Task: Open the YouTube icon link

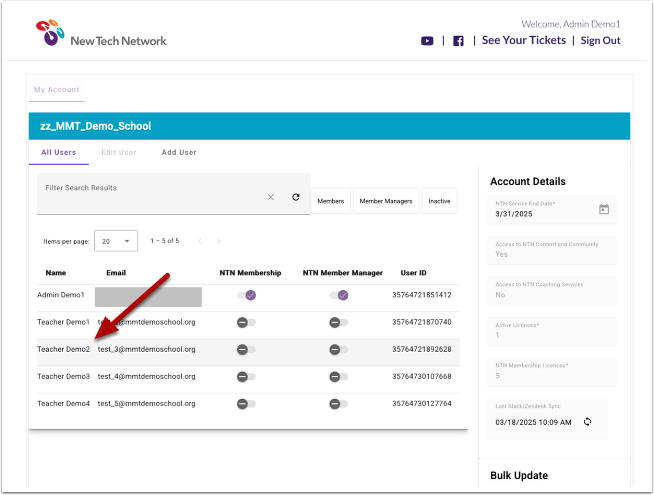Action: click(427, 41)
